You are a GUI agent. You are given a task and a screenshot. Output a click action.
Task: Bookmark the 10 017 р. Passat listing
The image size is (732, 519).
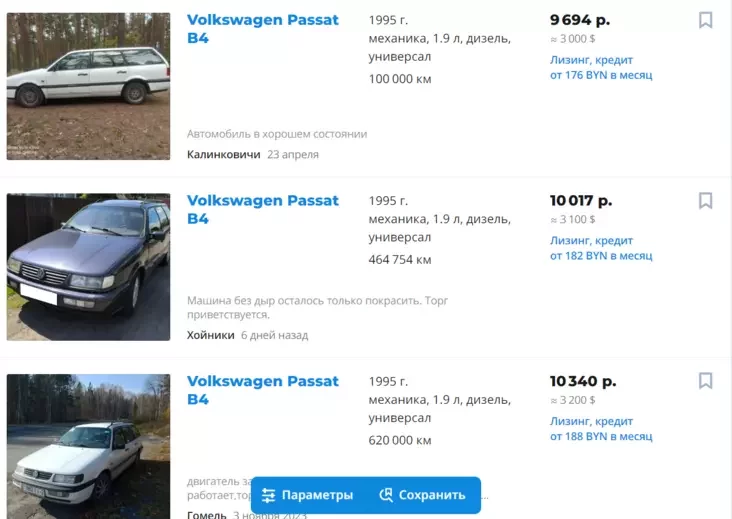(705, 201)
